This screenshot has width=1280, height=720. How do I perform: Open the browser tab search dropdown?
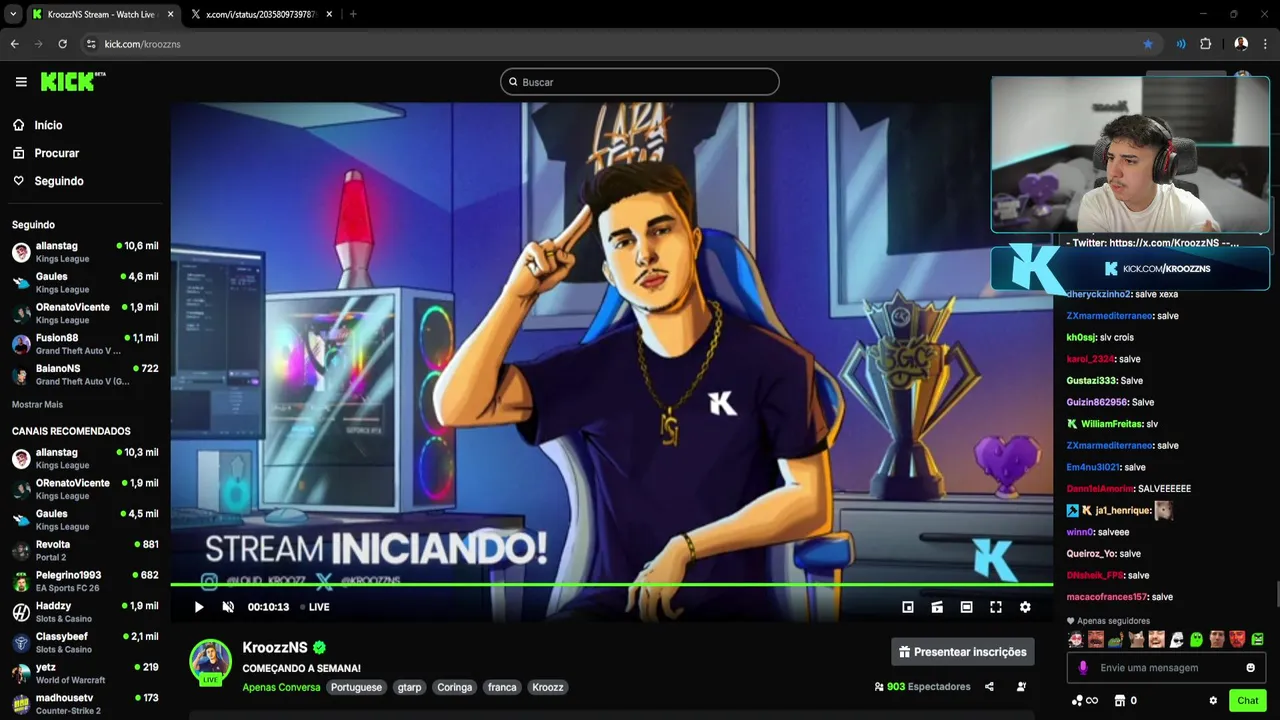pos(13,14)
